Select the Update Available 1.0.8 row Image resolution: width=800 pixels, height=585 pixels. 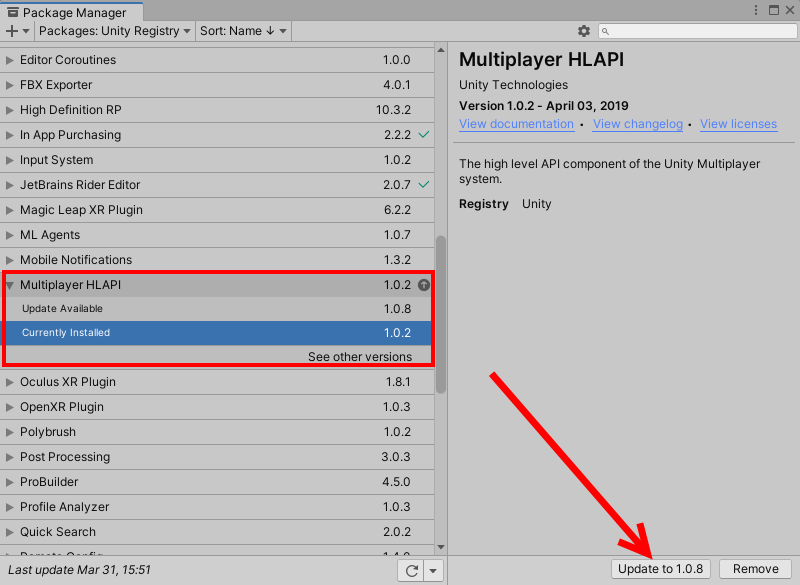(x=217, y=309)
